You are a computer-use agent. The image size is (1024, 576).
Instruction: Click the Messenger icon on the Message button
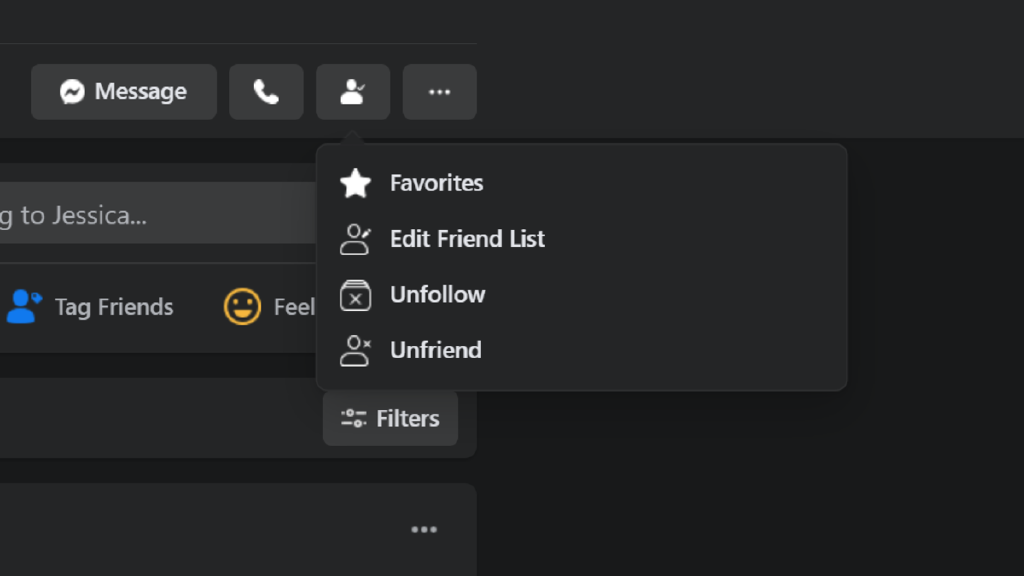coord(68,91)
